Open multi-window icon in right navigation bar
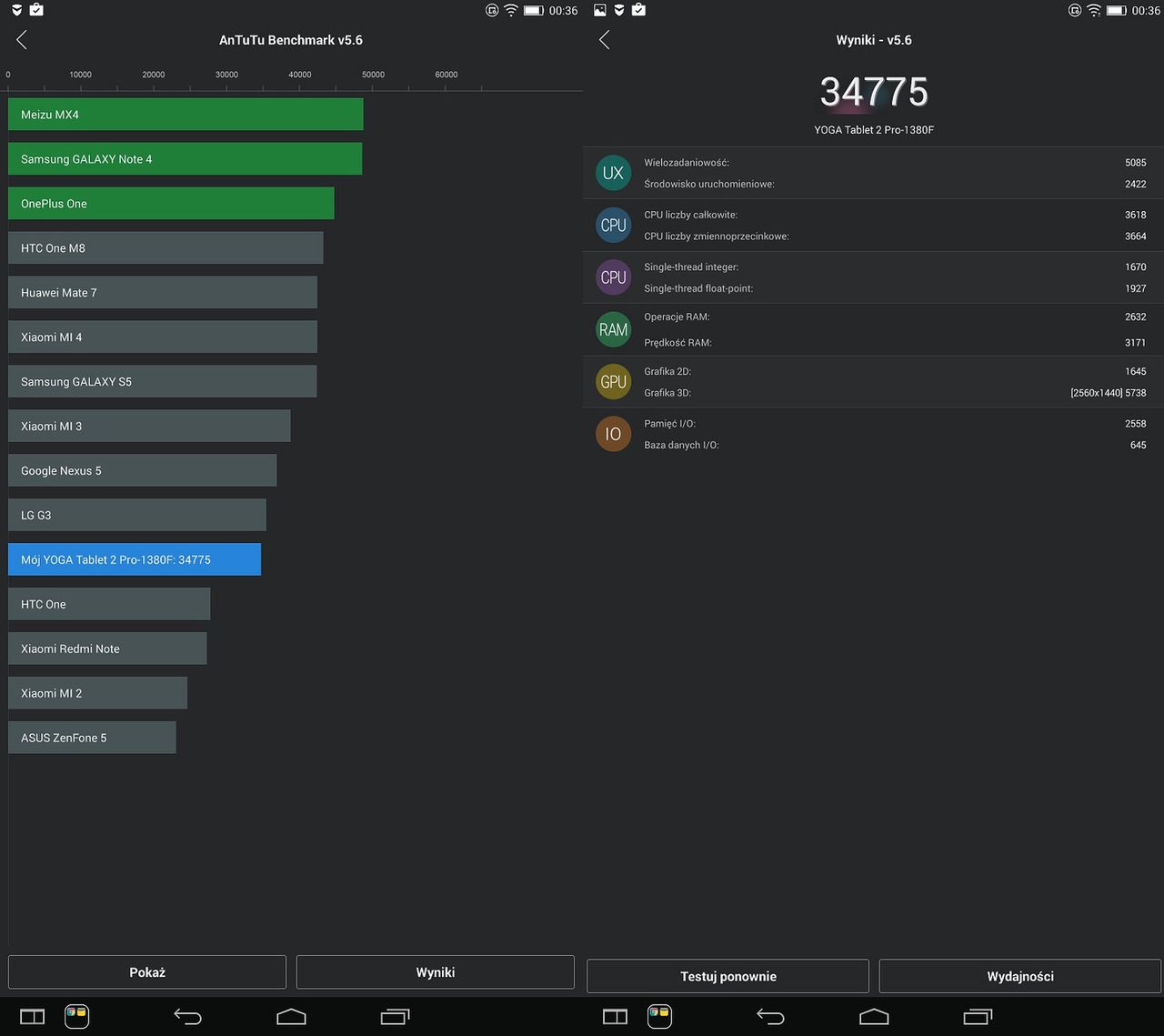1164x1036 pixels. click(615, 1017)
